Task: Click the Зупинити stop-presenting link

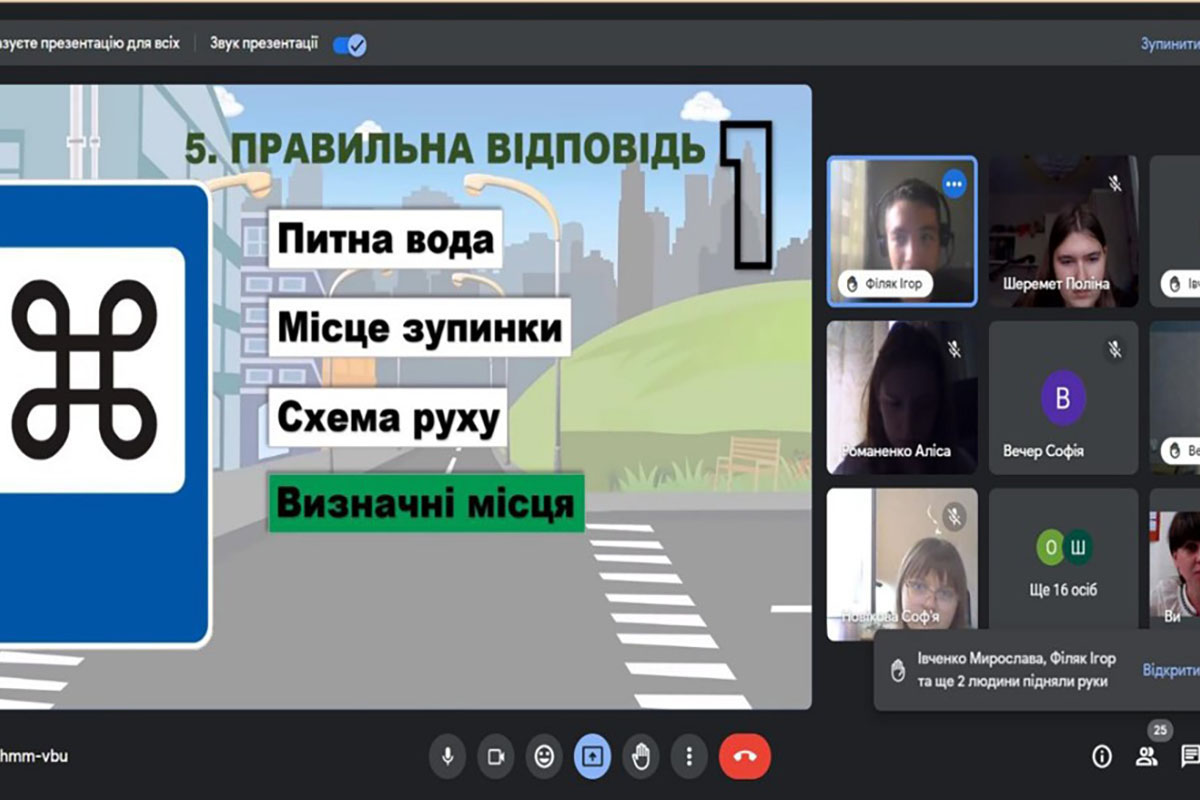Action: [1170, 45]
